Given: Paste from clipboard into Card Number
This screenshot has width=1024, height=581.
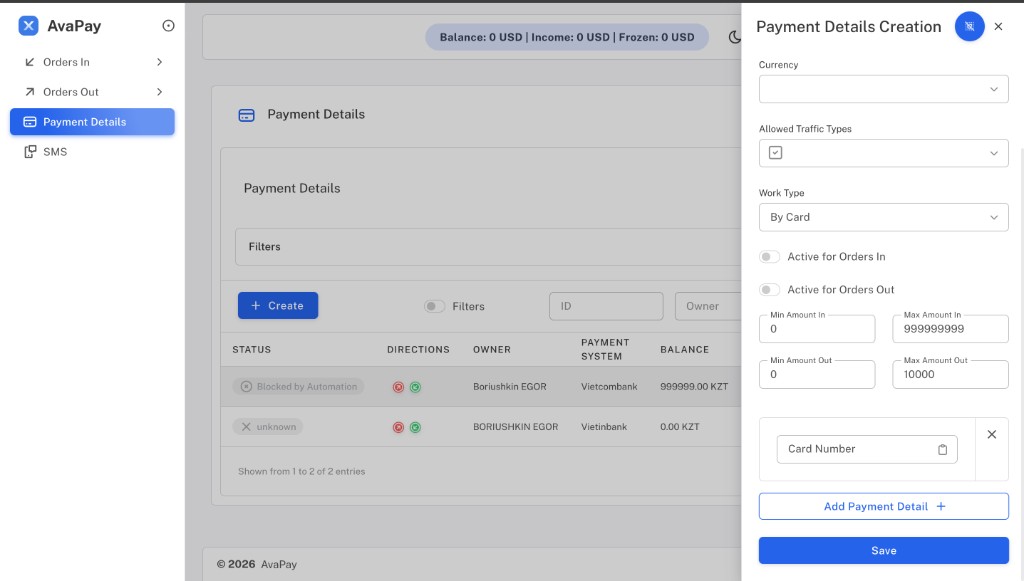Looking at the screenshot, I should click(x=942, y=449).
